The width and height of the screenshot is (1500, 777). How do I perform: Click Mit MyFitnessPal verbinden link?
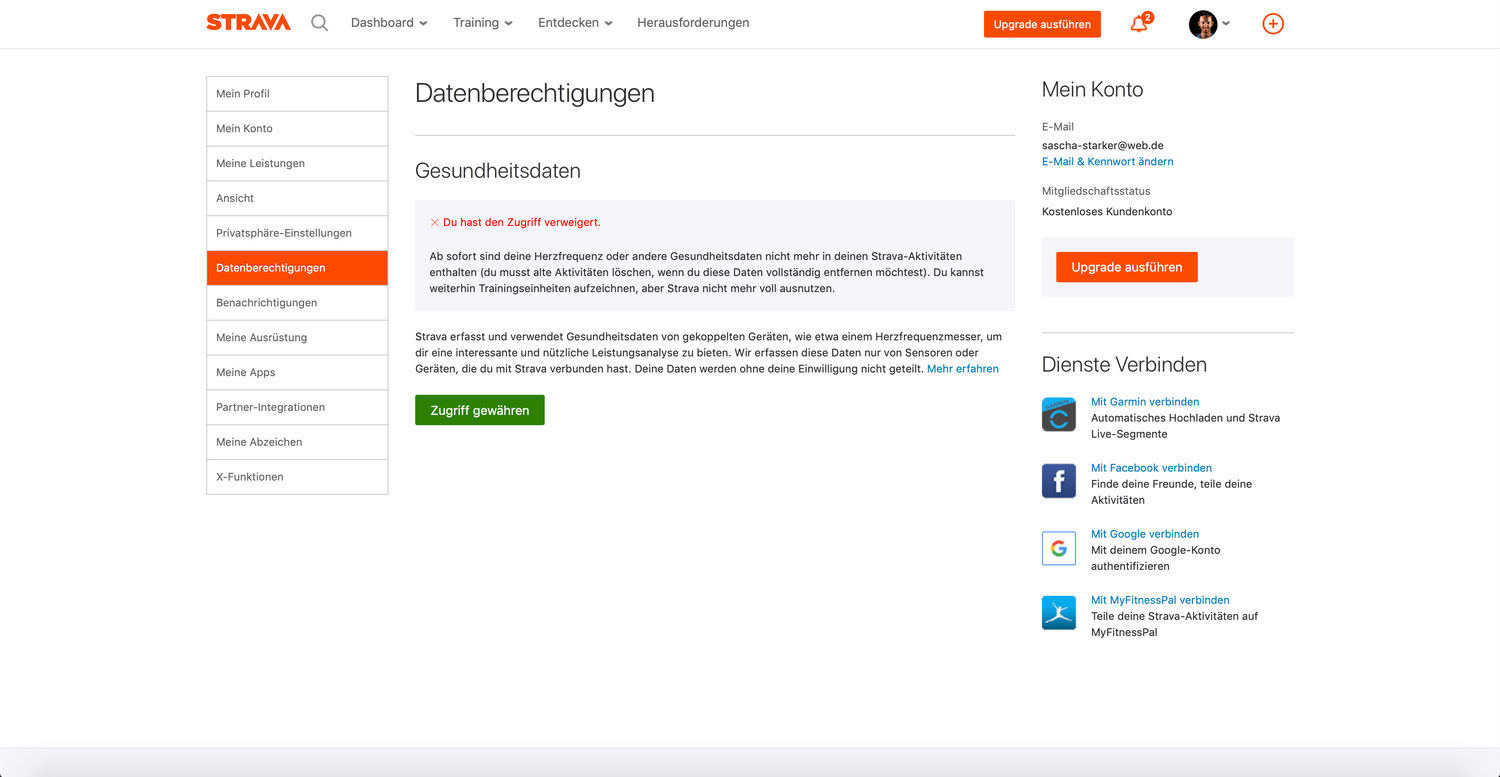1160,600
